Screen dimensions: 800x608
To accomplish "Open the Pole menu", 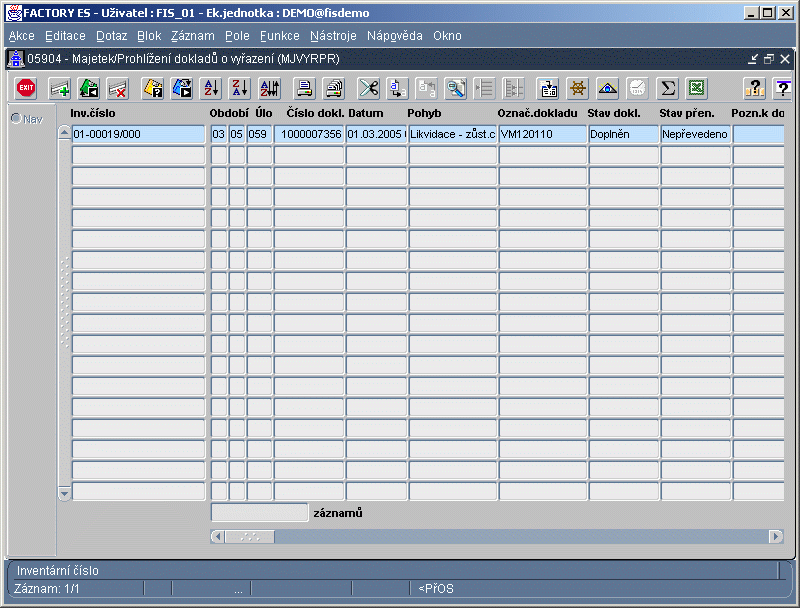I will coord(237,36).
